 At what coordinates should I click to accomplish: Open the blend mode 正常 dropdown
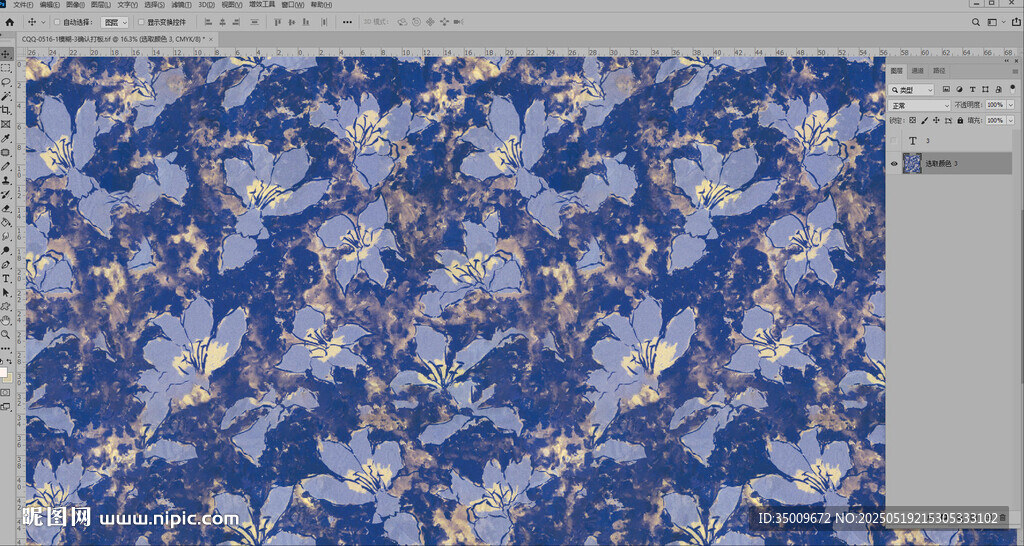pos(919,105)
